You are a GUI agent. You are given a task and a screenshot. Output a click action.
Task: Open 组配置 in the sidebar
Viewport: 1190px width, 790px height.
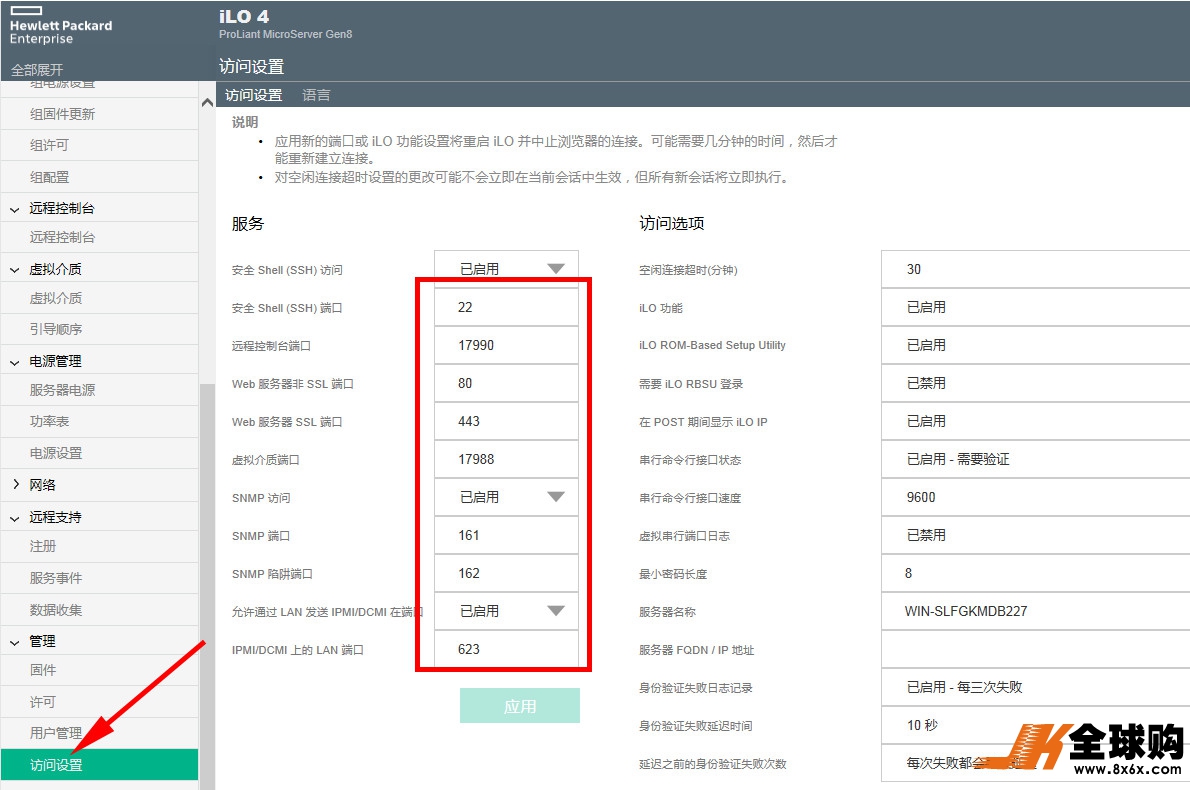coord(99,177)
